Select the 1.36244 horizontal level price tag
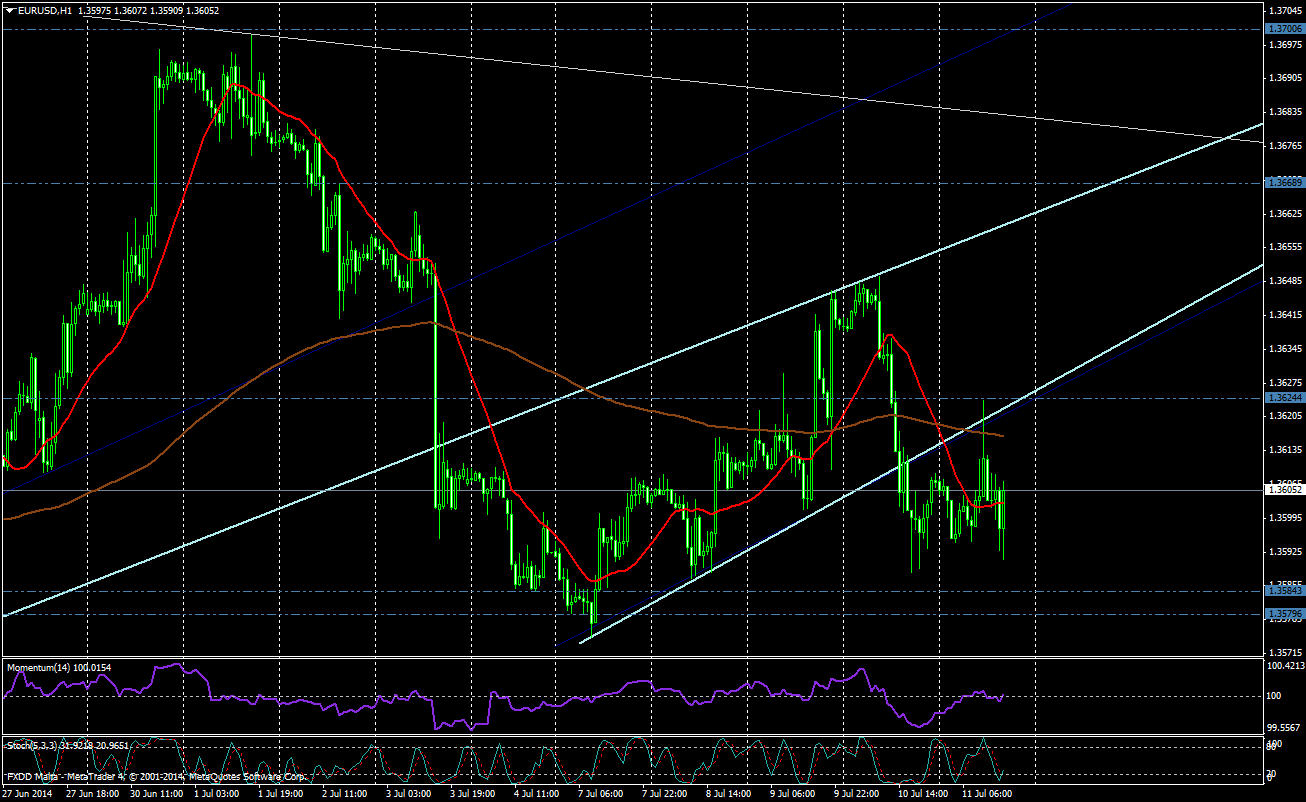1306x802 pixels. 1283,398
